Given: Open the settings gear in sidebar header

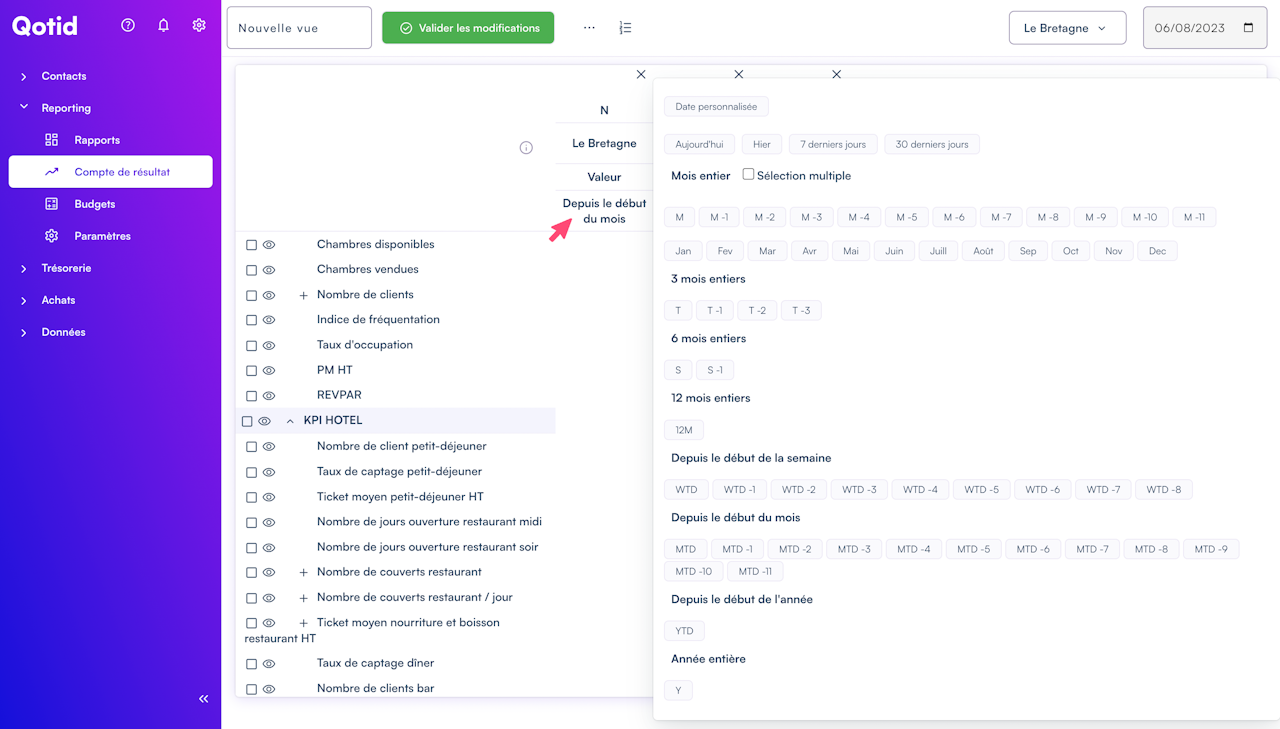Looking at the screenshot, I should [199, 25].
